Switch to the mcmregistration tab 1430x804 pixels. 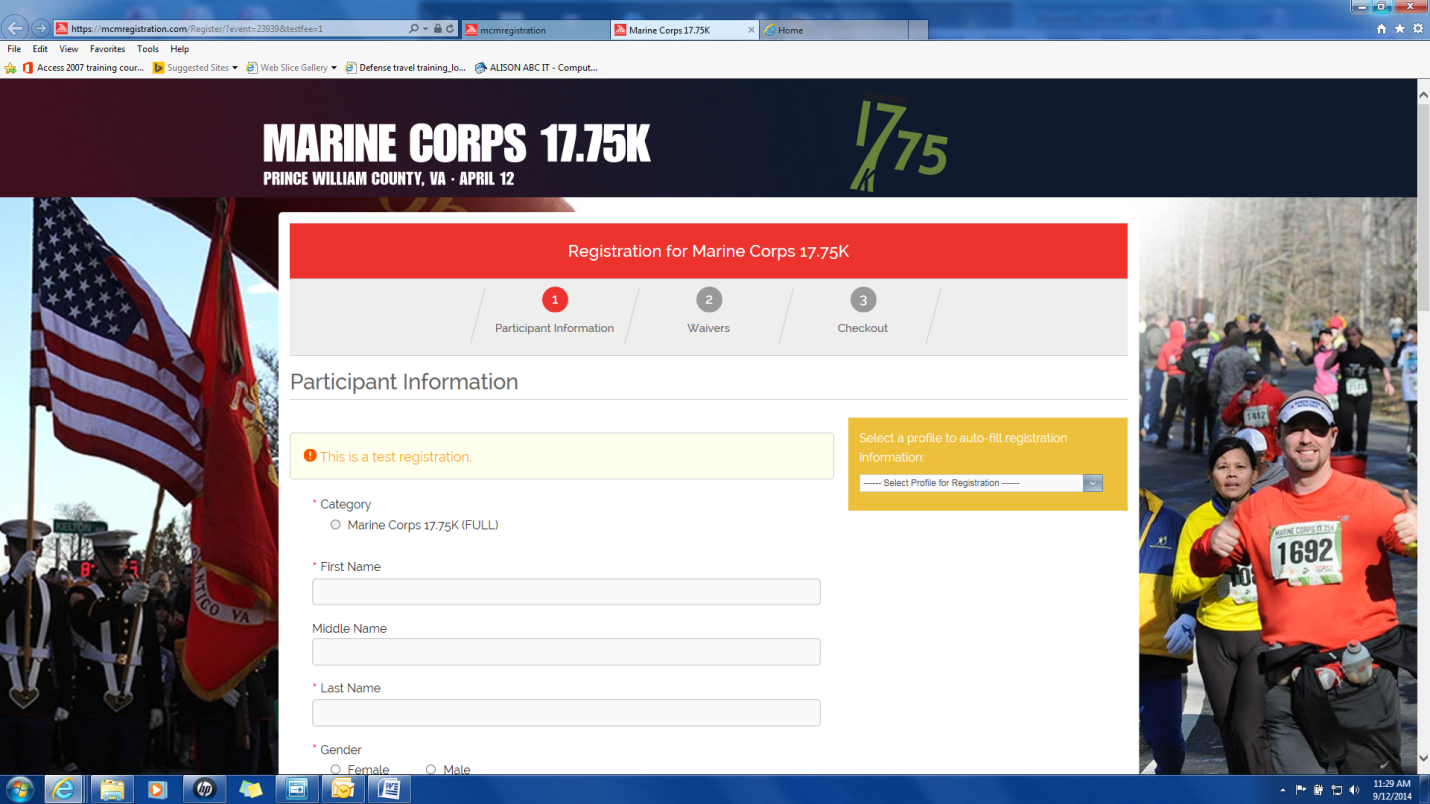[535, 30]
